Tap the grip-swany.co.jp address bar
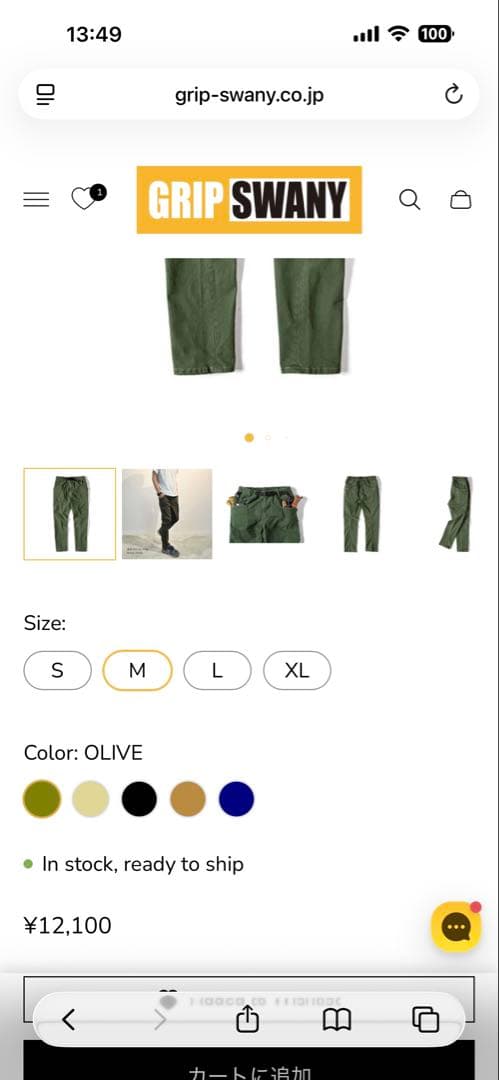 (249, 95)
